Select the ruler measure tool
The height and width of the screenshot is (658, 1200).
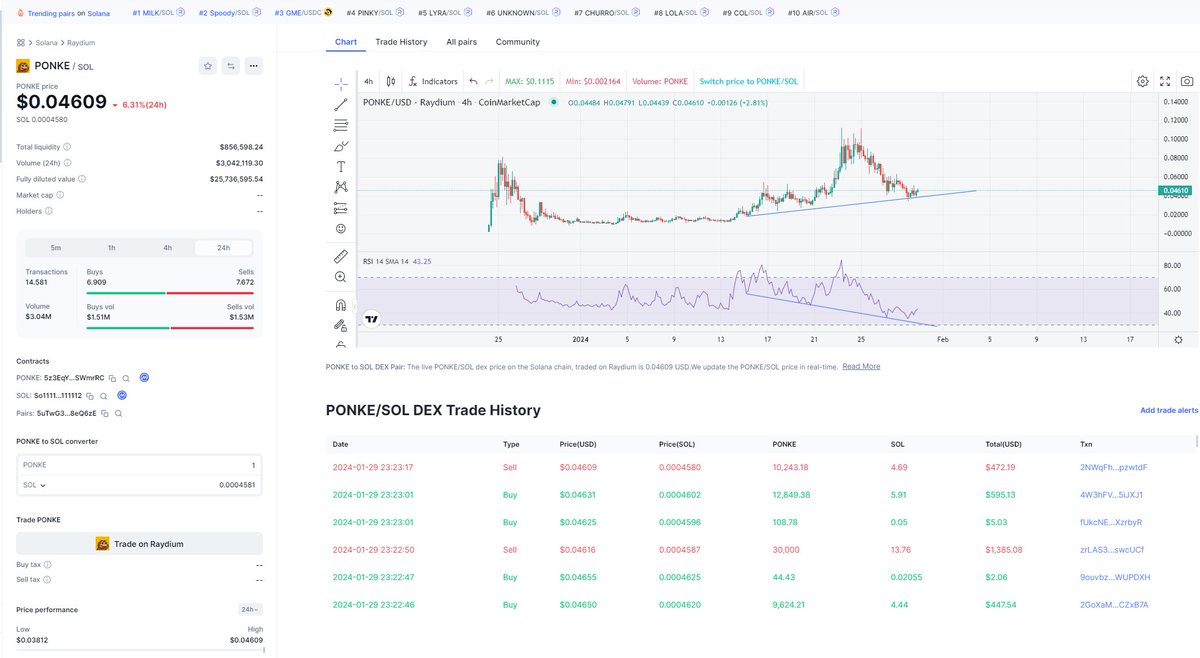click(x=341, y=255)
